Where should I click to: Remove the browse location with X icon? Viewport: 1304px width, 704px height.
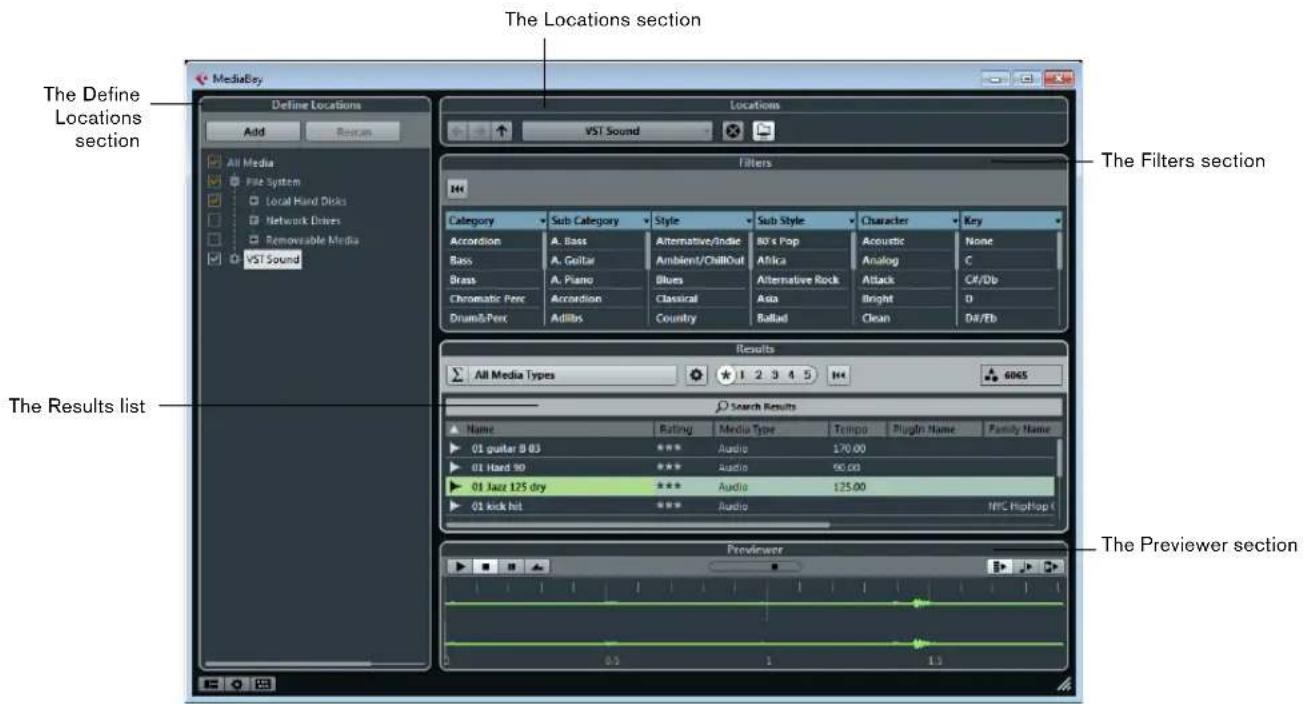(x=732, y=131)
